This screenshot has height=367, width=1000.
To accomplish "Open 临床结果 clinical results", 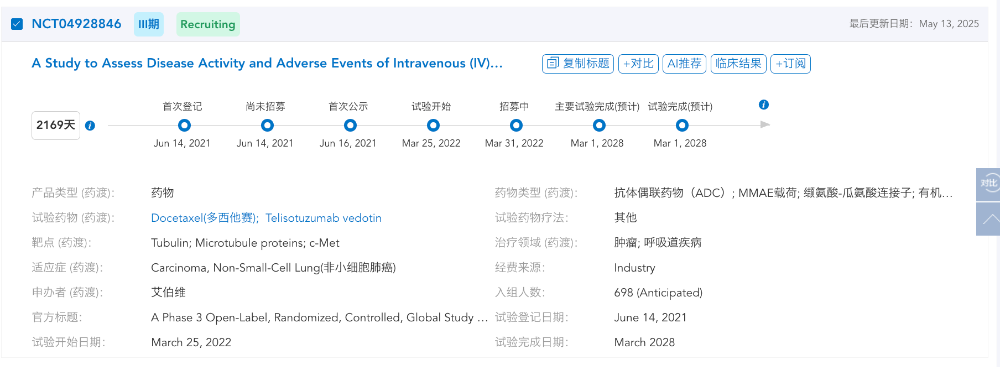I will pyautogui.click(x=739, y=63).
